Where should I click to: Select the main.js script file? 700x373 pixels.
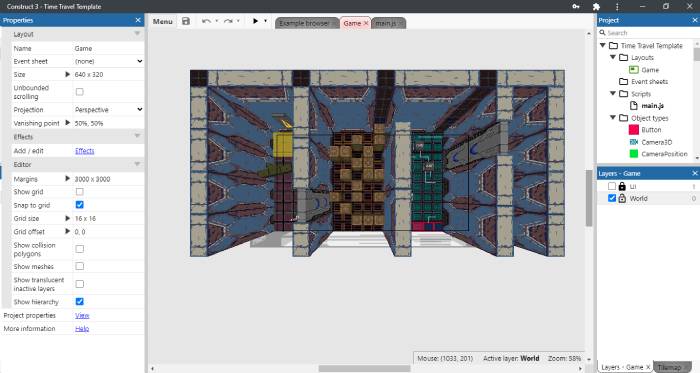(652, 106)
